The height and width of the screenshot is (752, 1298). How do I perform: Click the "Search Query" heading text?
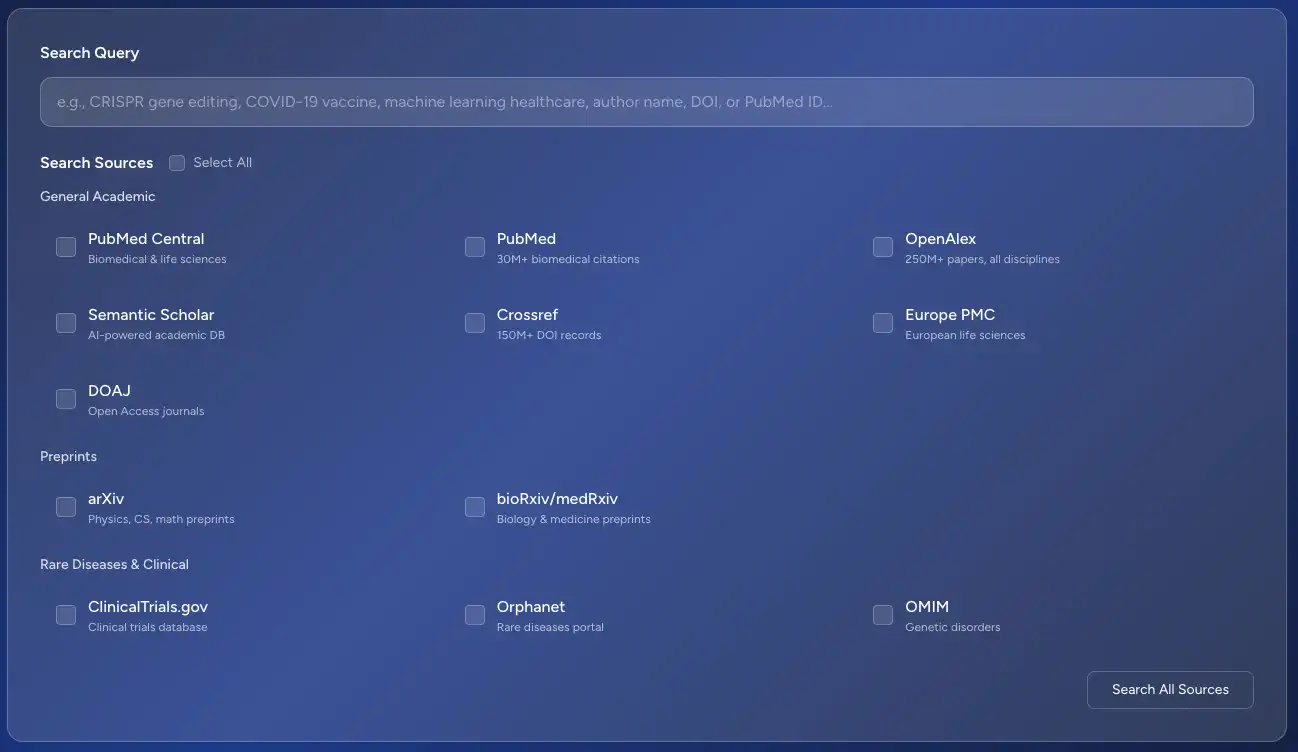point(90,53)
